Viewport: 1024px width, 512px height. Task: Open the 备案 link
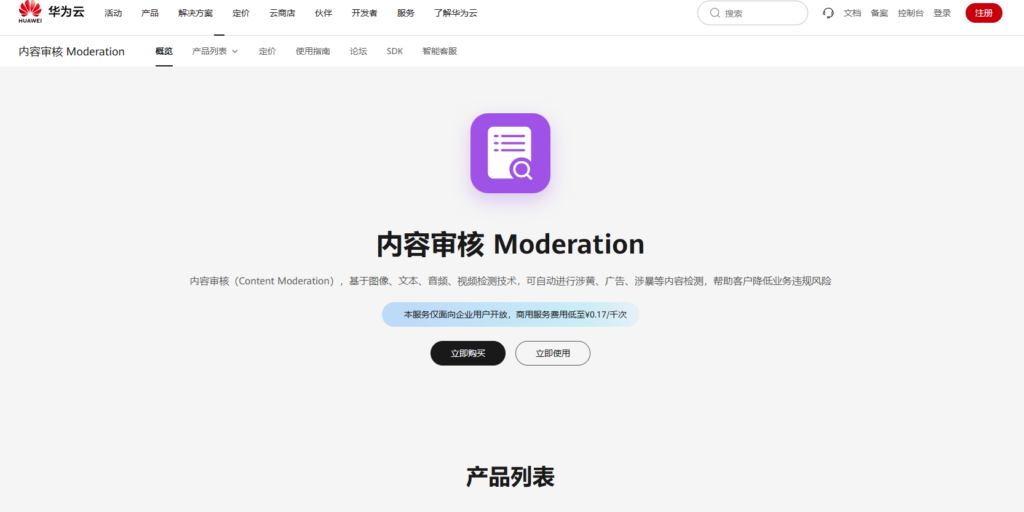click(879, 13)
